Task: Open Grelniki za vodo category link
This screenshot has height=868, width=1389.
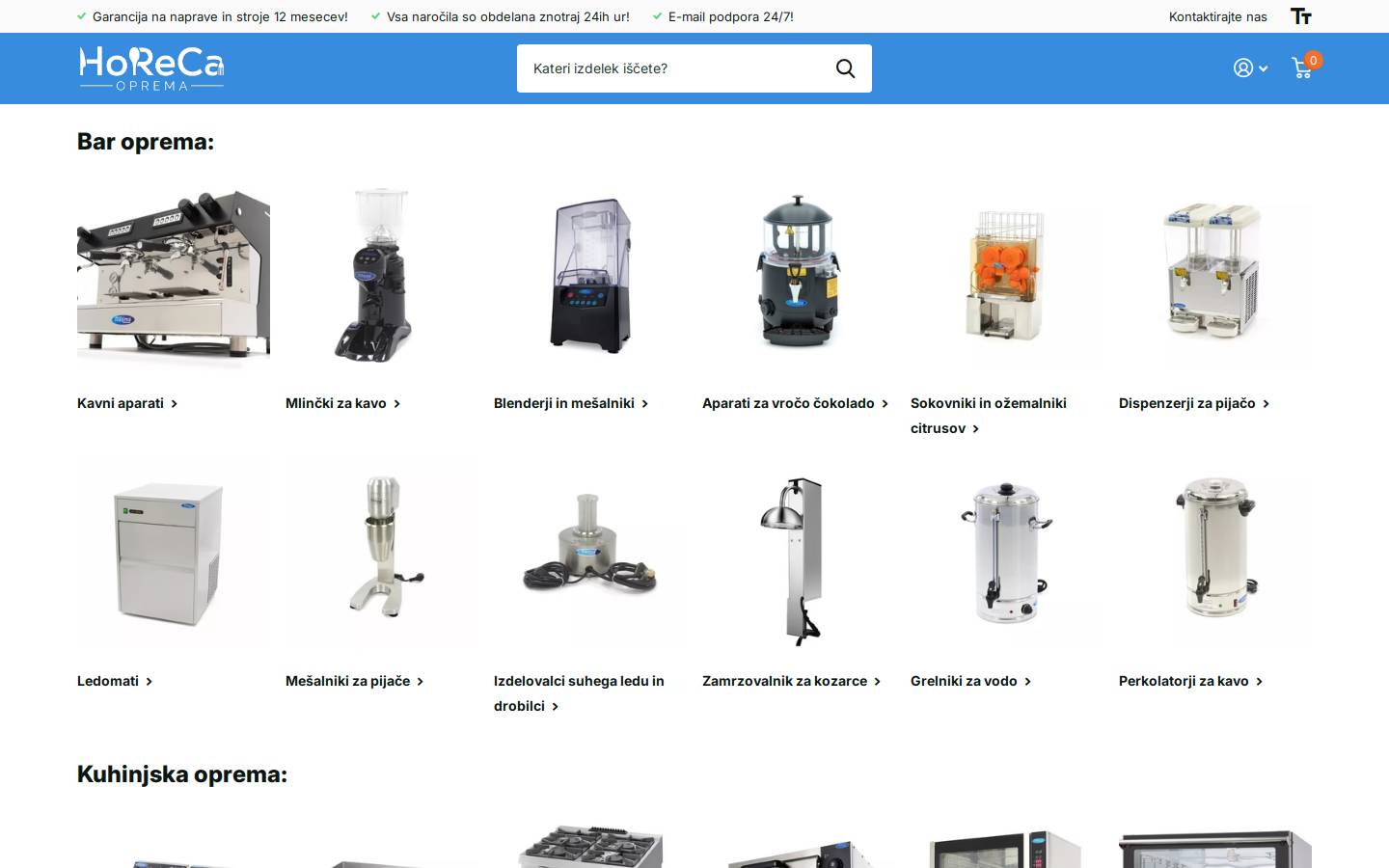Action: pos(970,681)
